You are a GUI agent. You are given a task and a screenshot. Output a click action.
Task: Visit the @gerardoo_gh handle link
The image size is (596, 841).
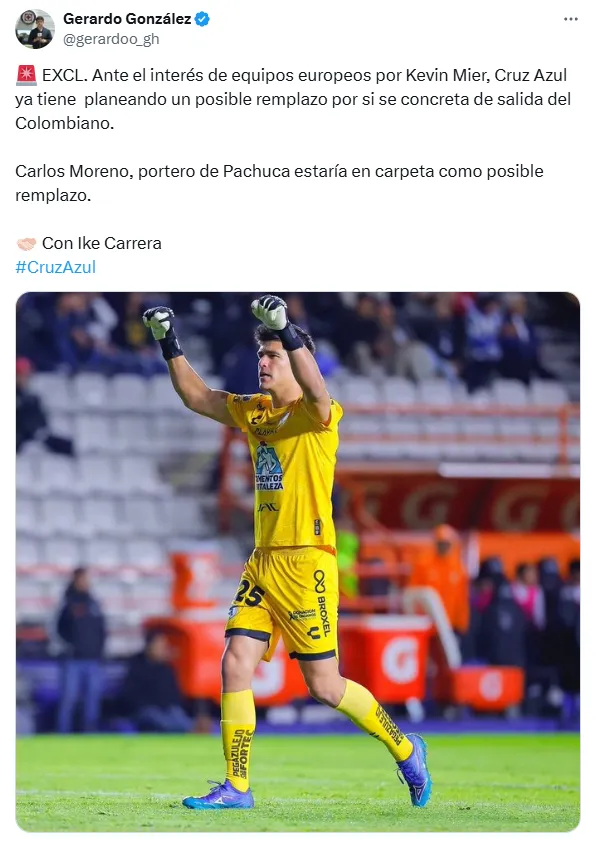(x=111, y=39)
